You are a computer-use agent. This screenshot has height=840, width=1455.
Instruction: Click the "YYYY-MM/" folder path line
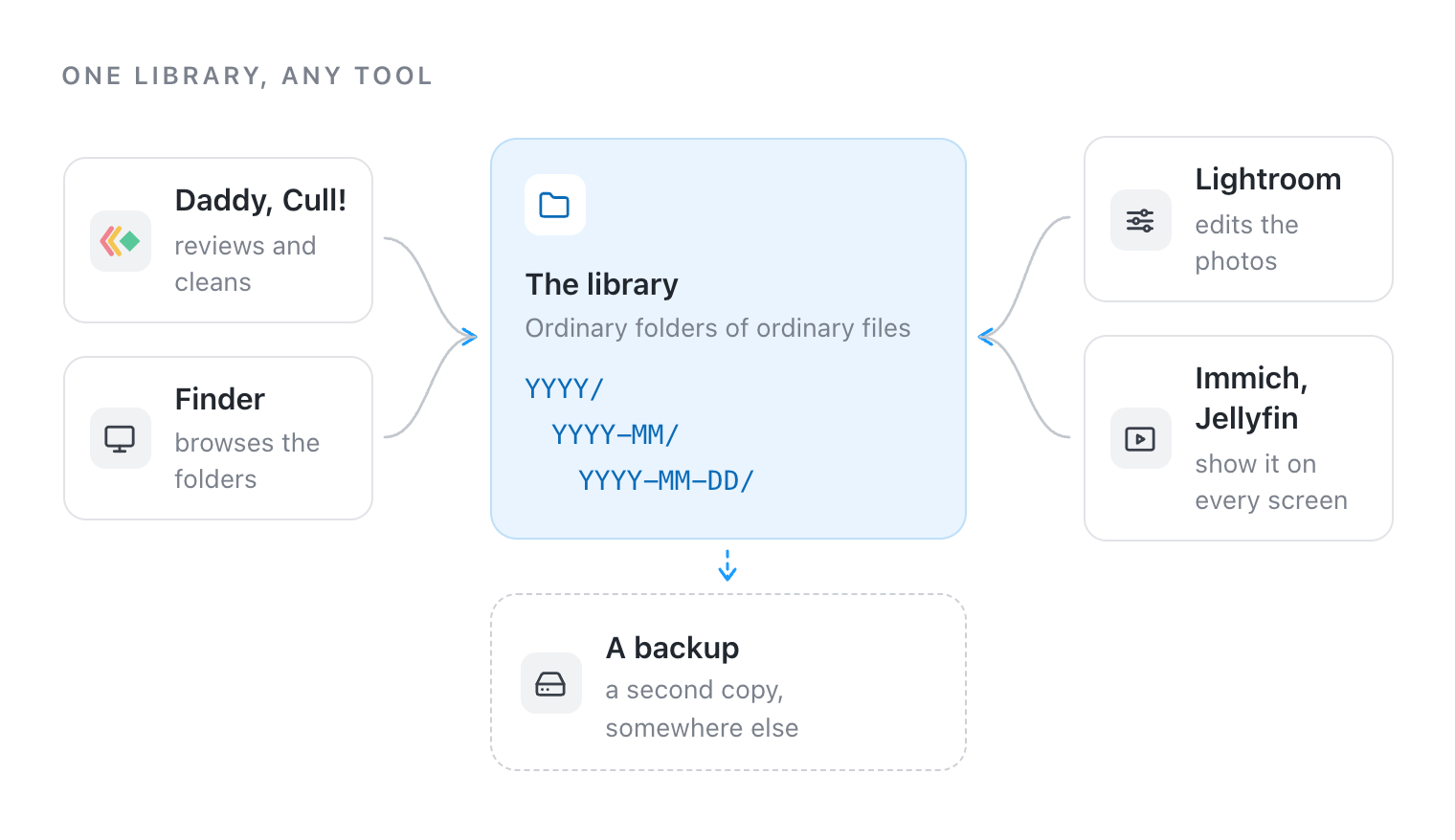pos(616,435)
